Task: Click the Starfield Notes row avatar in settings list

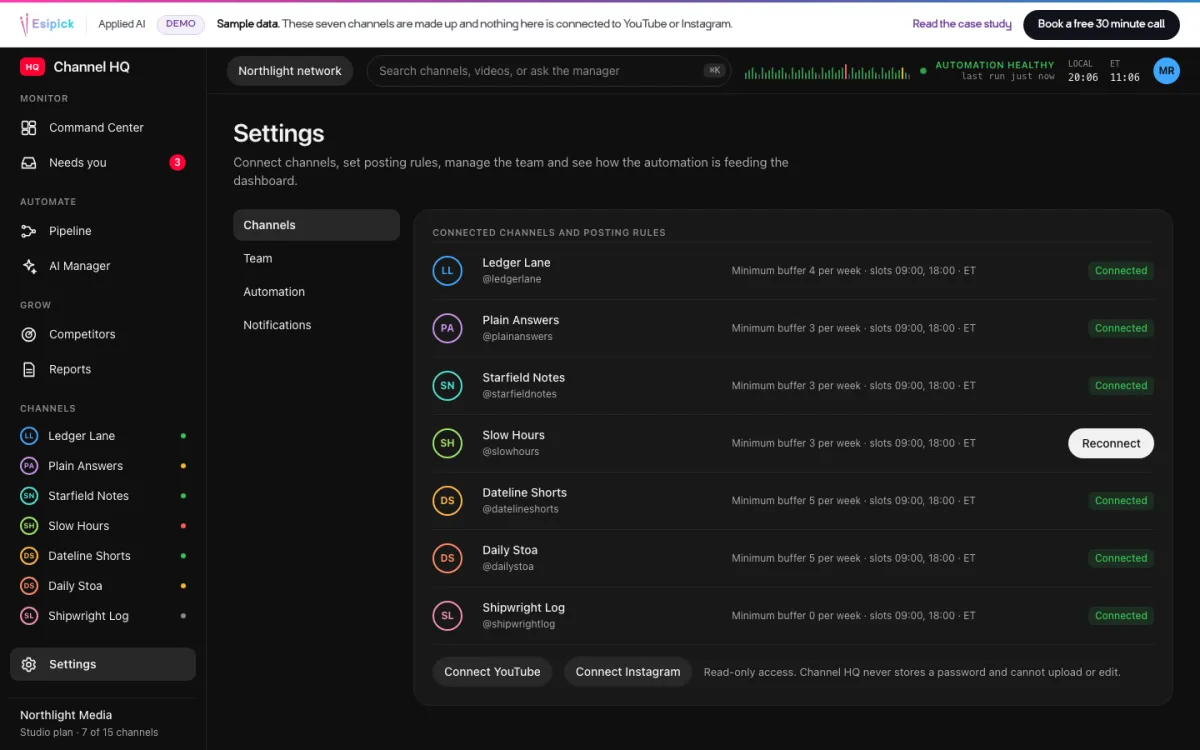Action: [447, 386]
